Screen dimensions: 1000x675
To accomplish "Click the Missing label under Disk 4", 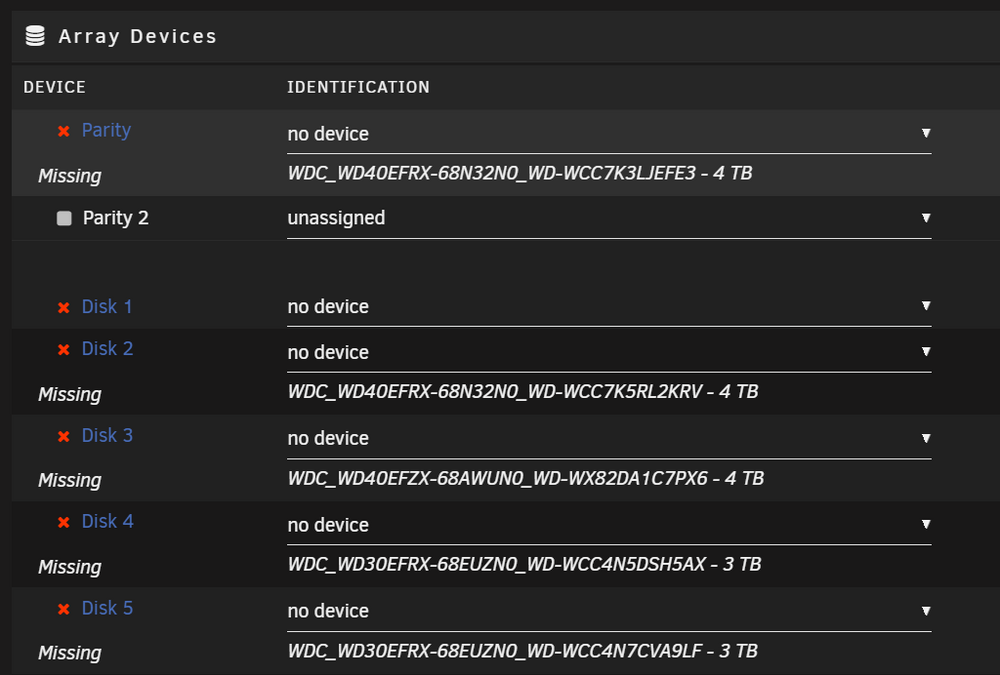I will pos(70,567).
